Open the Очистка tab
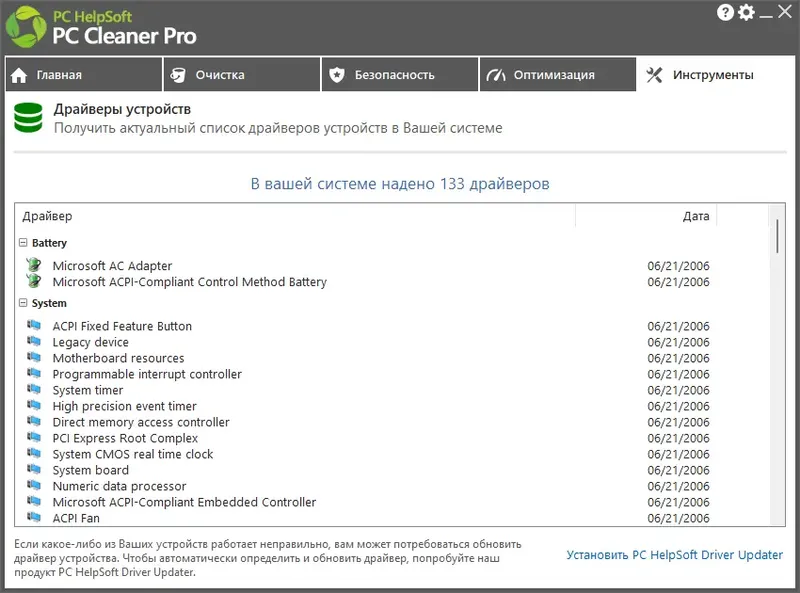 pos(242,75)
